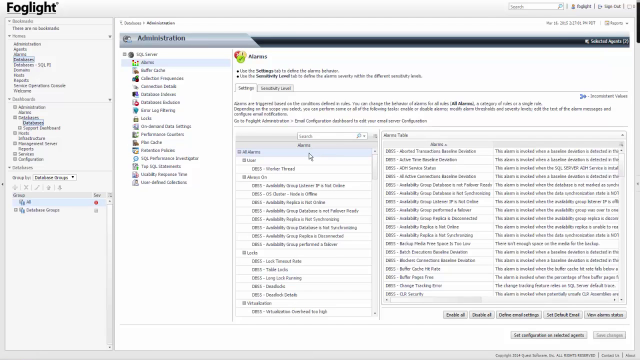Click the All group database icon
This screenshot has width=640, height=360.
[x=22, y=202]
